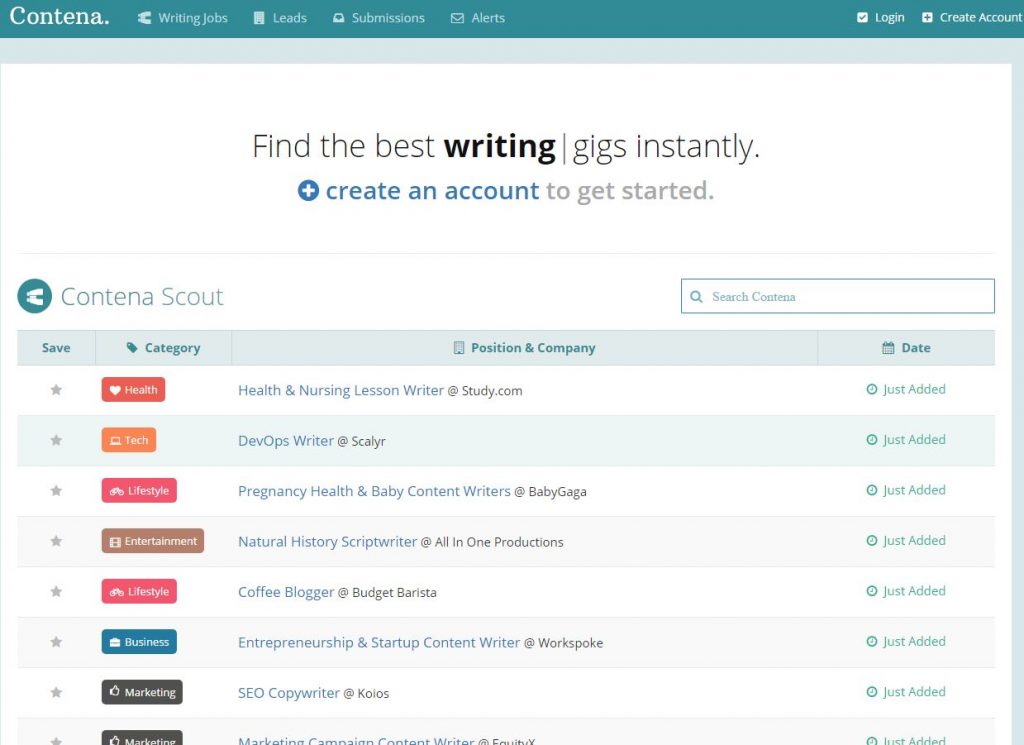Image resolution: width=1024 pixels, height=745 pixels.
Task: Click 'Just Added' on the BabyGaga row
Action: point(906,490)
